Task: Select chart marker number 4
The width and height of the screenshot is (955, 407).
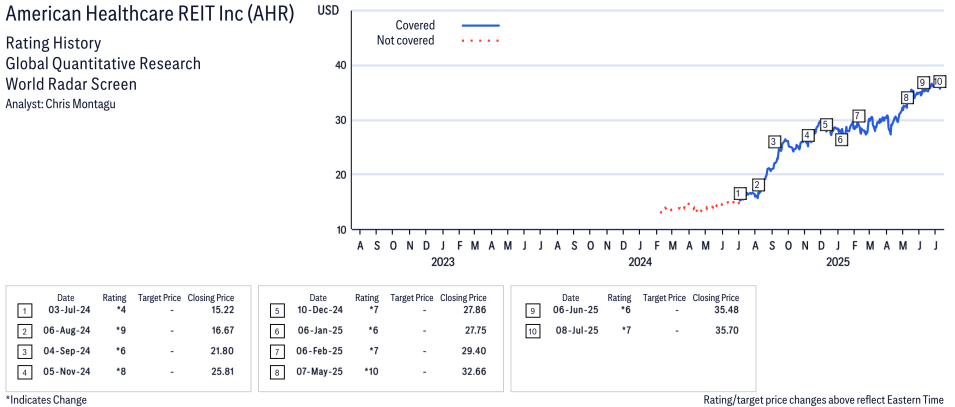Action: (x=807, y=135)
